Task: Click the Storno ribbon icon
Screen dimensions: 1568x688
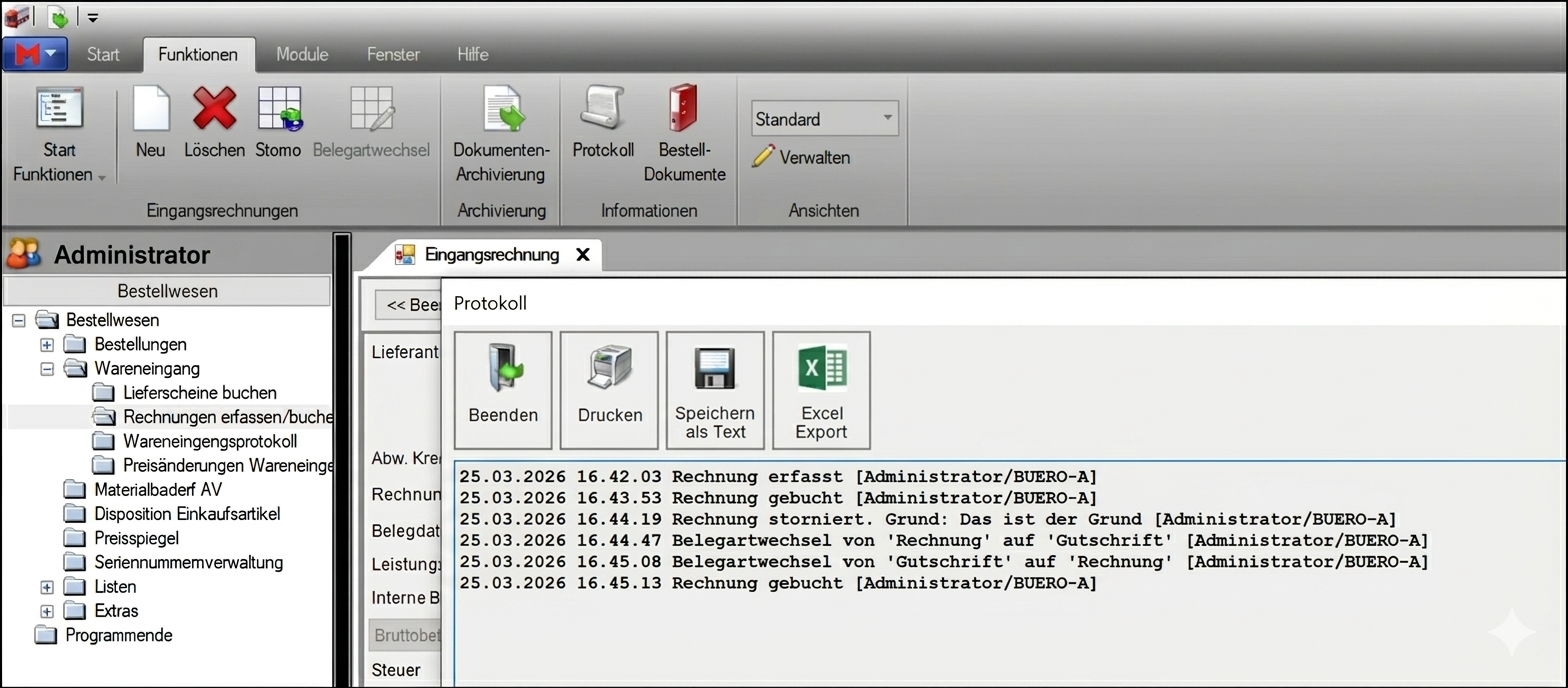Action: tap(278, 110)
